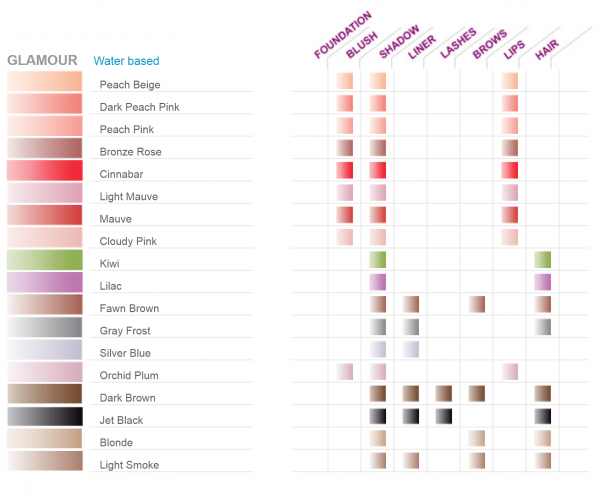600x496 pixels.
Task: Click the Orchid Plum square in BLUSH column
Action: pyautogui.click(x=345, y=372)
